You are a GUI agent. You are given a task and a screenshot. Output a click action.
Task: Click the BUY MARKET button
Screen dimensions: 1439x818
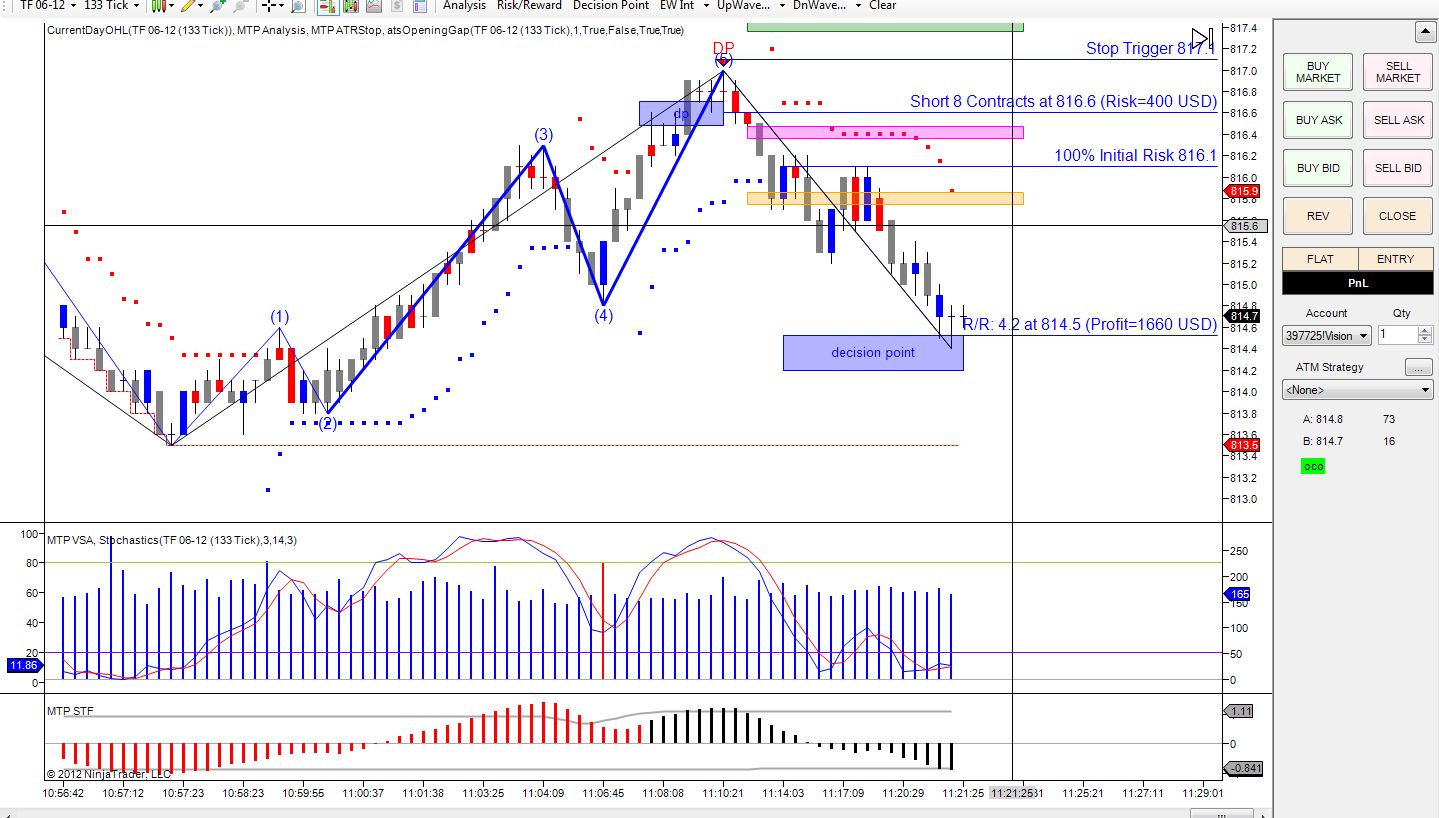(1318, 72)
